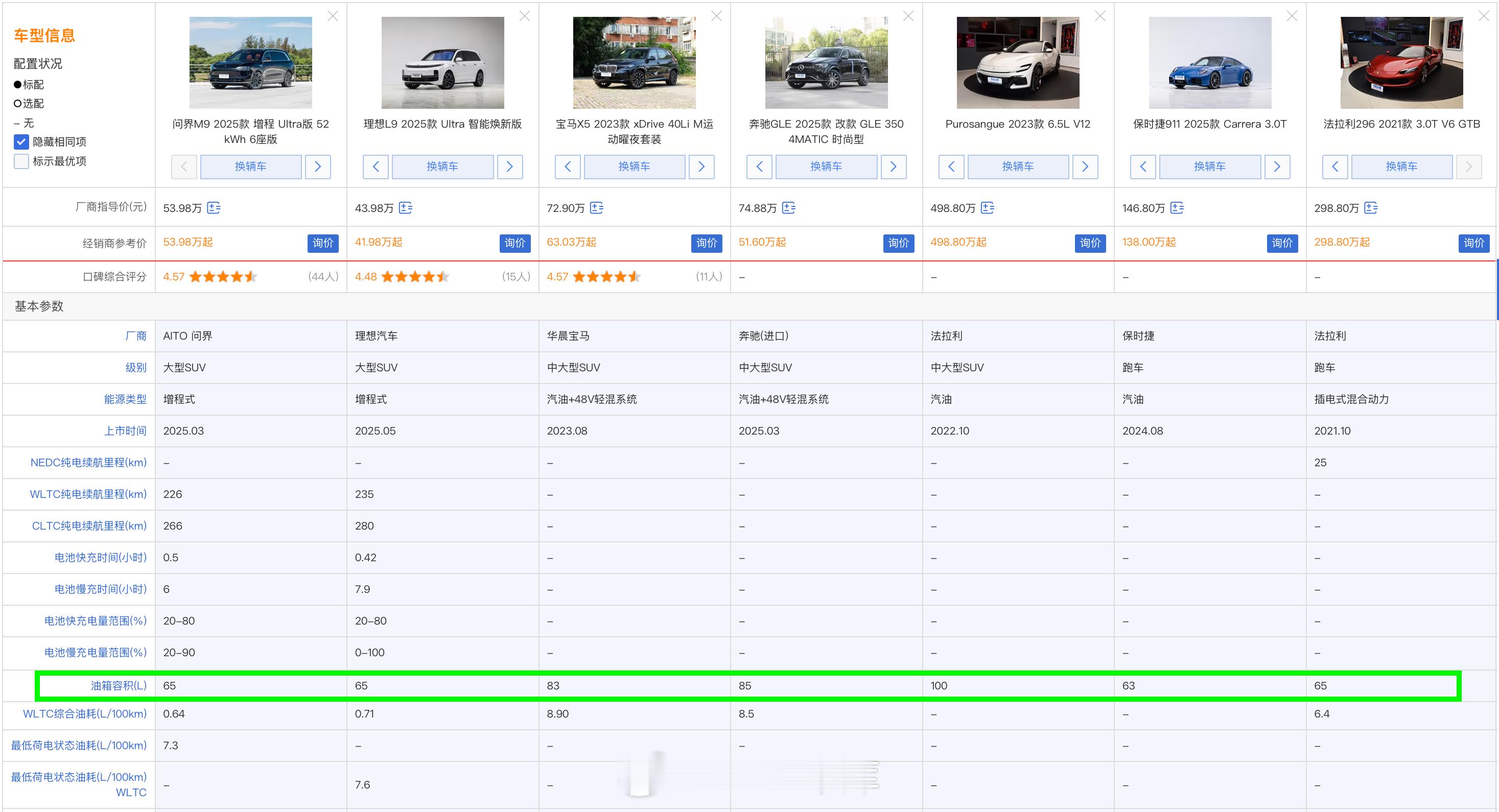
Task: Click 询价 for 138.00万起 price
Action: [x=1282, y=243]
